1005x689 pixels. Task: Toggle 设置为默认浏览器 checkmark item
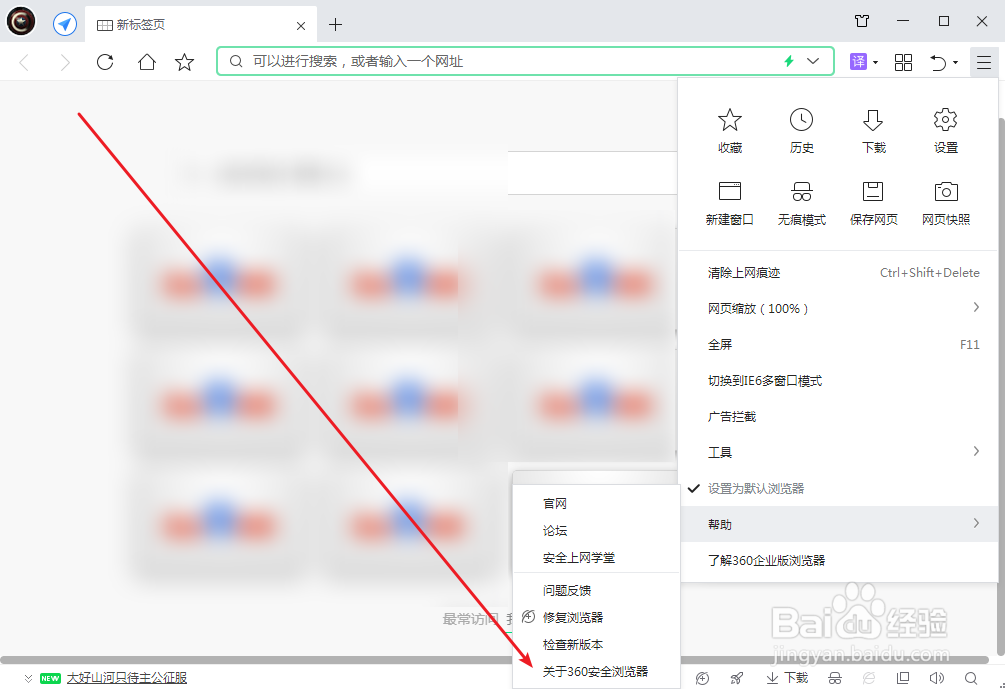[x=838, y=488]
